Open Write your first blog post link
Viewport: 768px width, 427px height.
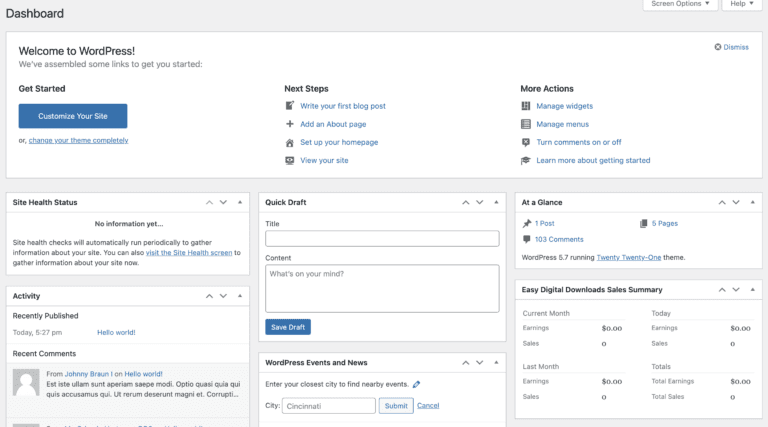coord(343,106)
